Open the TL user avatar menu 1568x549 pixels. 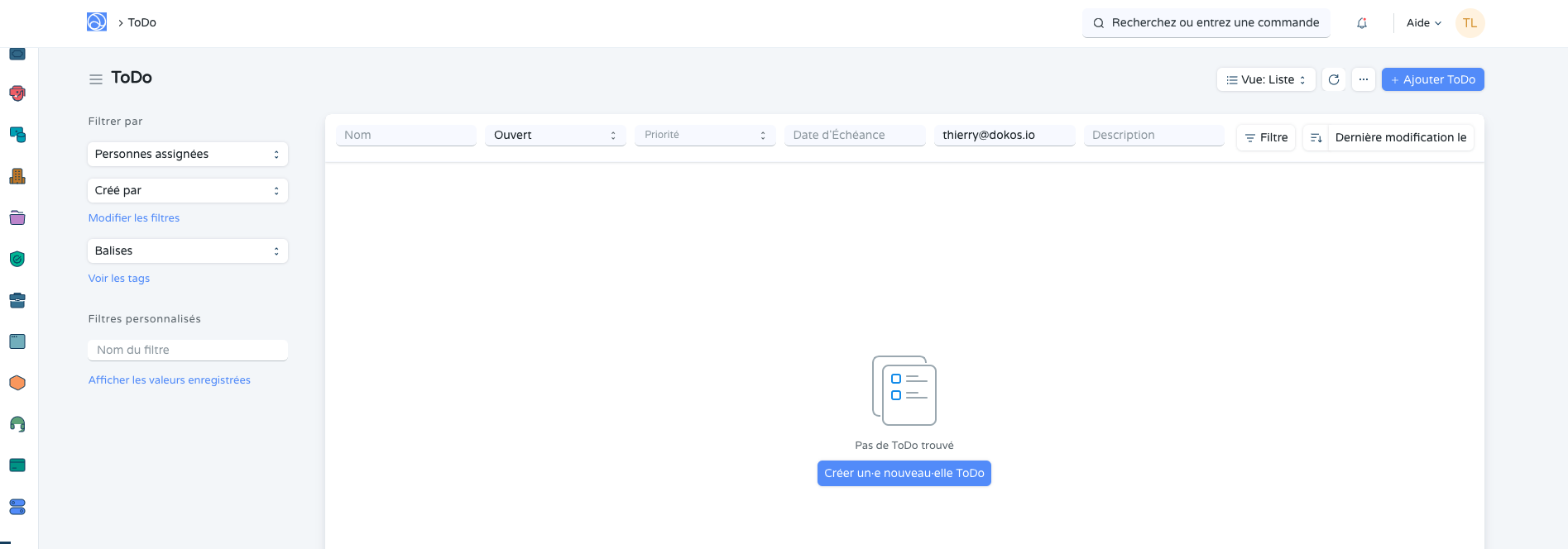(x=1470, y=23)
